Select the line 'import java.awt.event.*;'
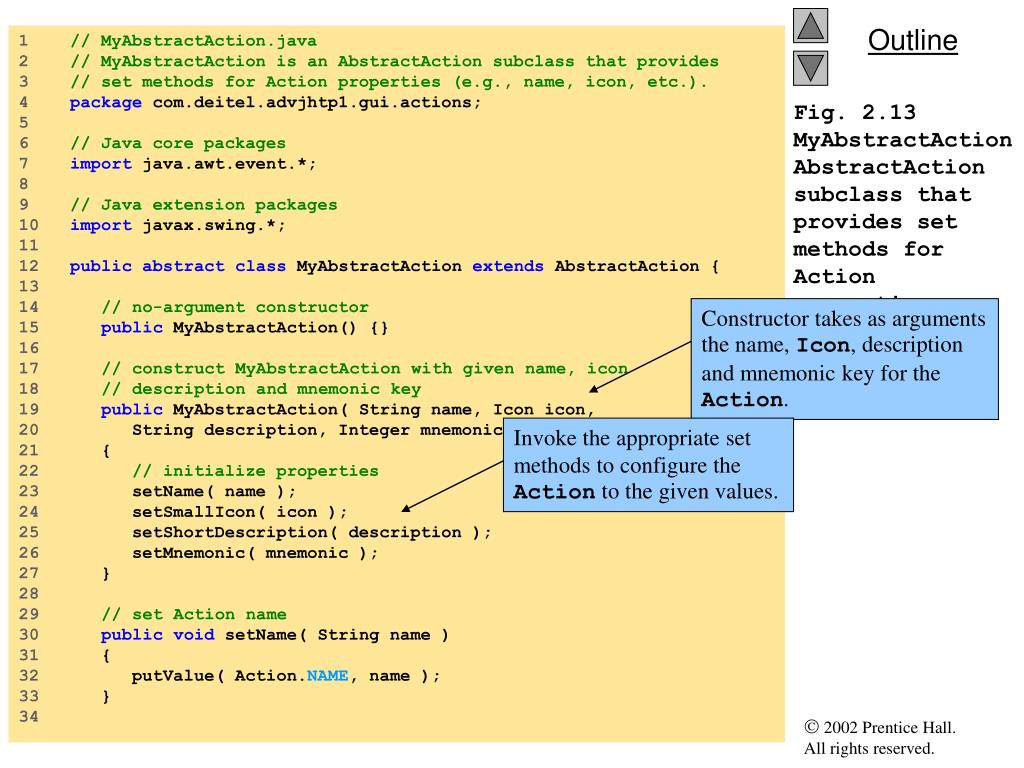 click(x=193, y=164)
